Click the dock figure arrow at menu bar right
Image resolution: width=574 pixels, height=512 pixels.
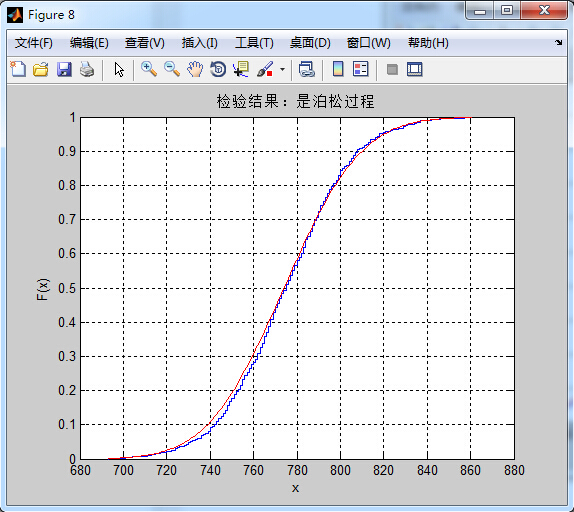(558, 42)
